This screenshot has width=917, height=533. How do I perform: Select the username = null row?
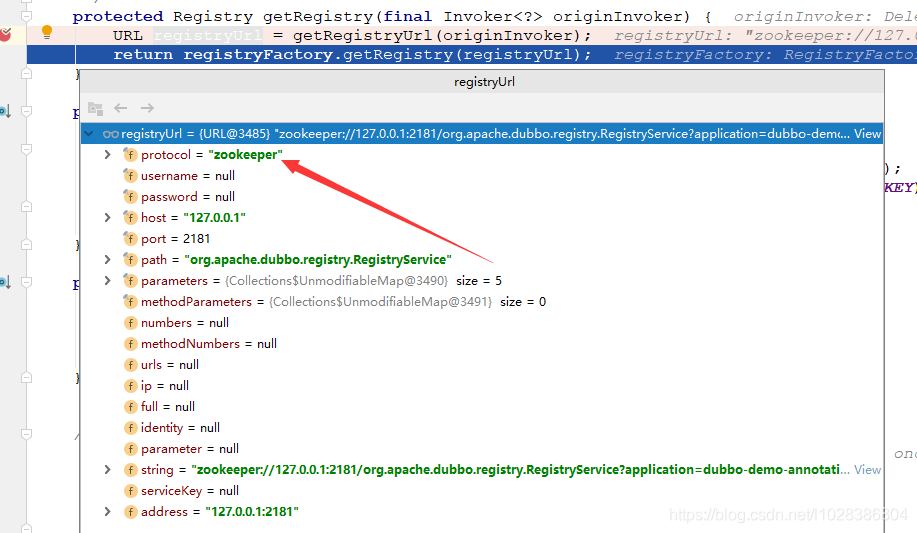pos(482,176)
